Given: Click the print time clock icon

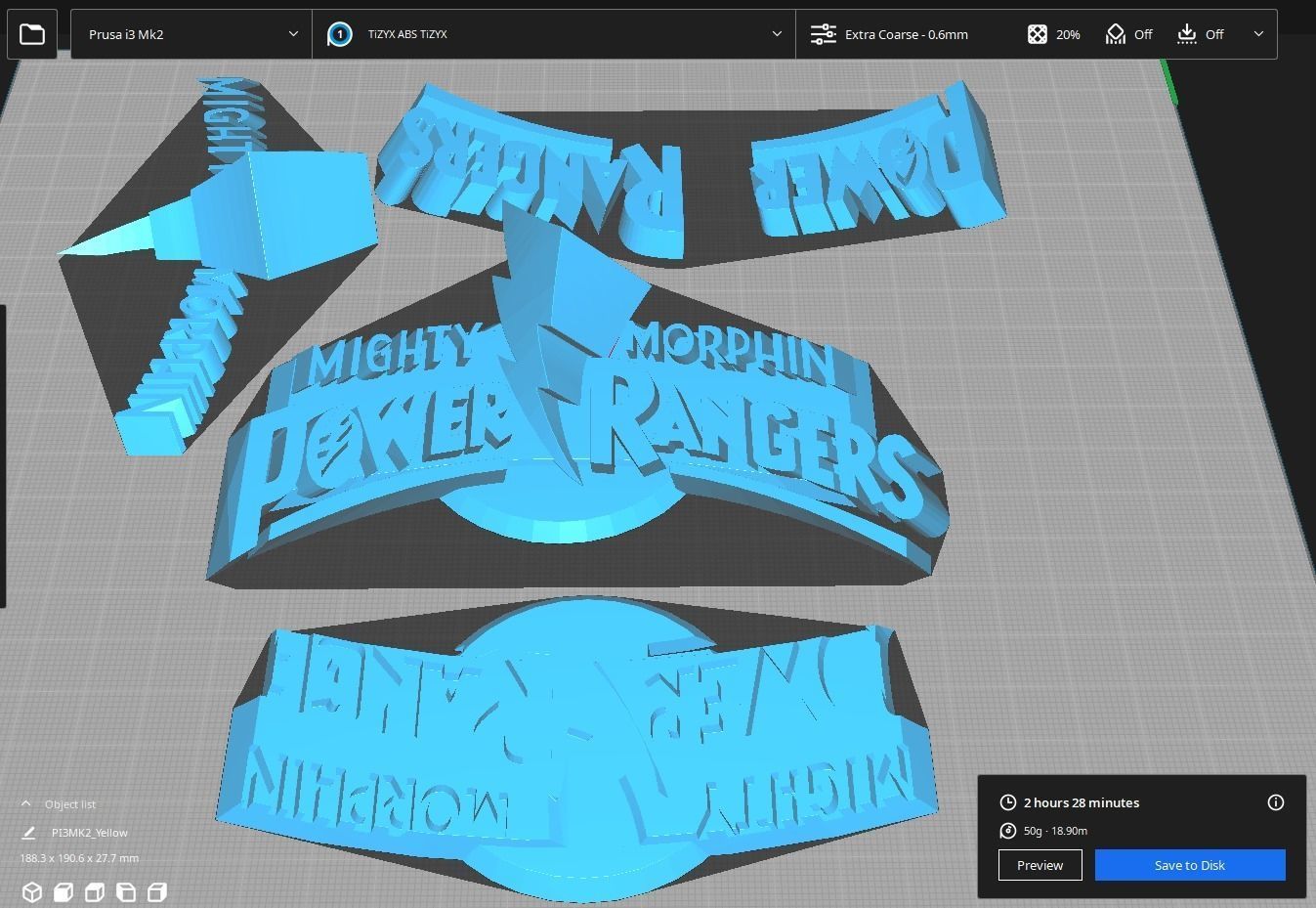Looking at the screenshot, I should [x=1008, y=802].
